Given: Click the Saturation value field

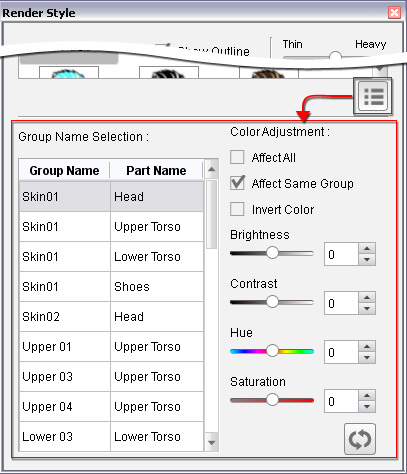Looking at the screenshot, I should [341, 401].
